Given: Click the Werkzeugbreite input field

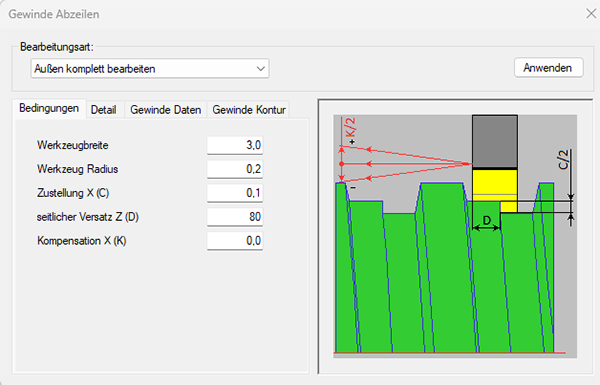Looking at the screenshot, I should coord(235,145).
